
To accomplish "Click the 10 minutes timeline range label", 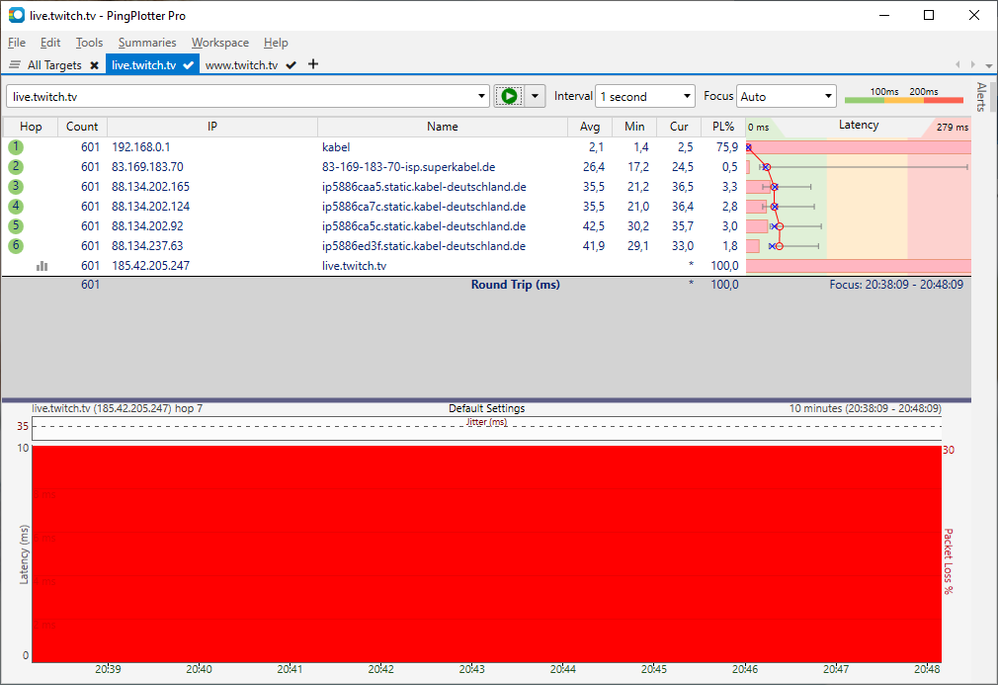I will [865, 408].
